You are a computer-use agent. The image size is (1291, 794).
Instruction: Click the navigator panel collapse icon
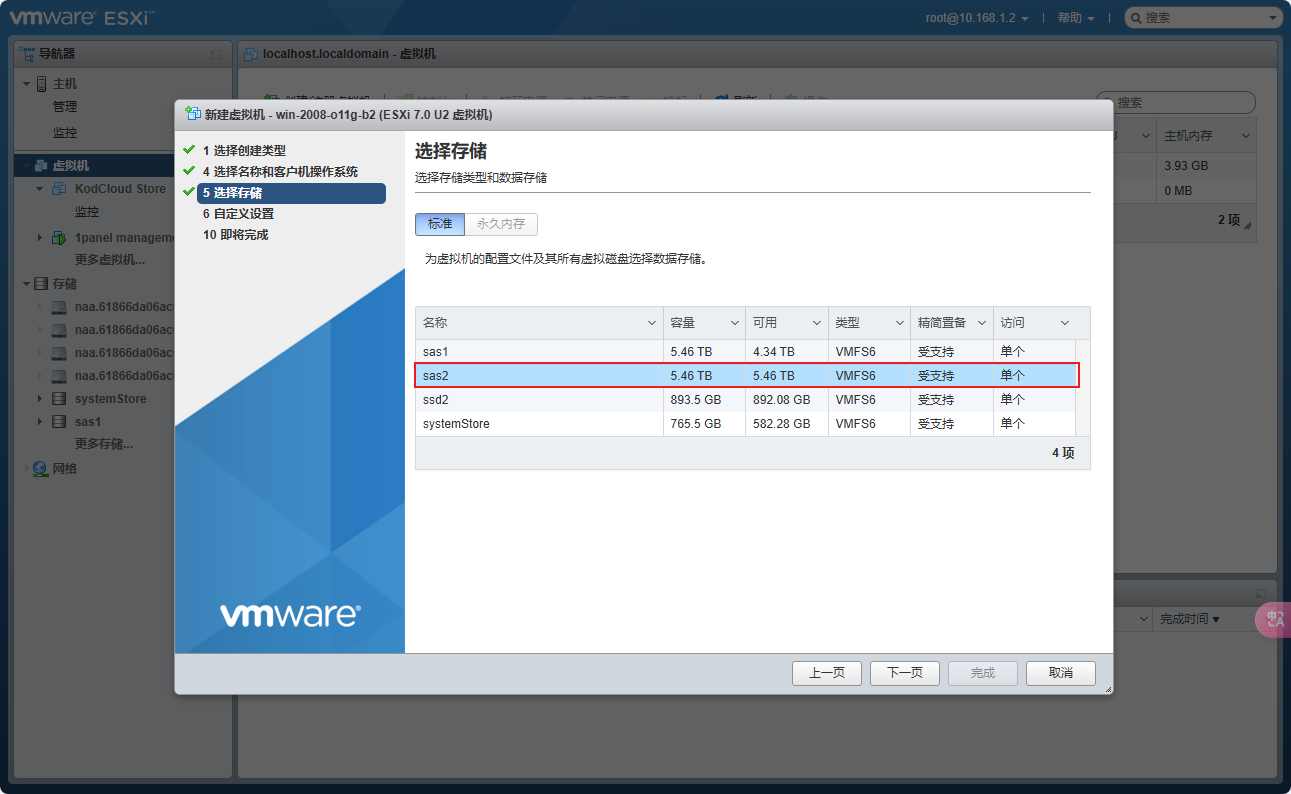[216, 54]
